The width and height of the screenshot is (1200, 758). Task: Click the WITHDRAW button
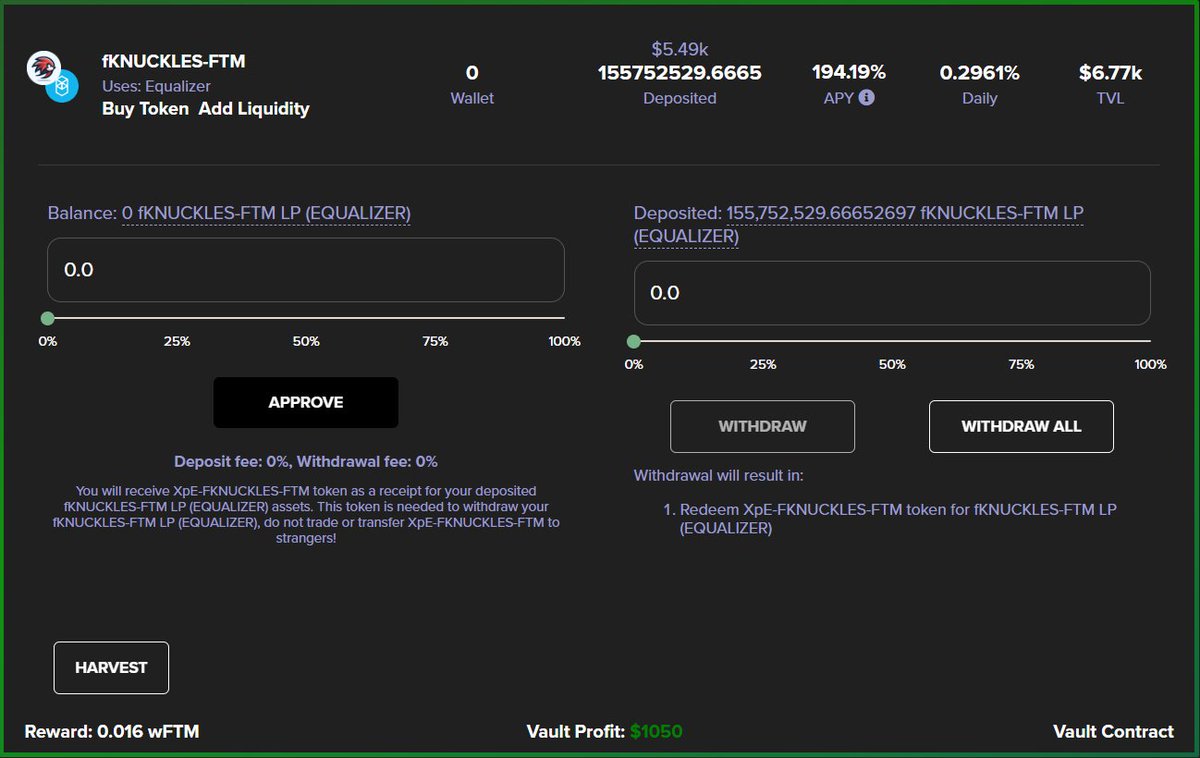(762, 426)
